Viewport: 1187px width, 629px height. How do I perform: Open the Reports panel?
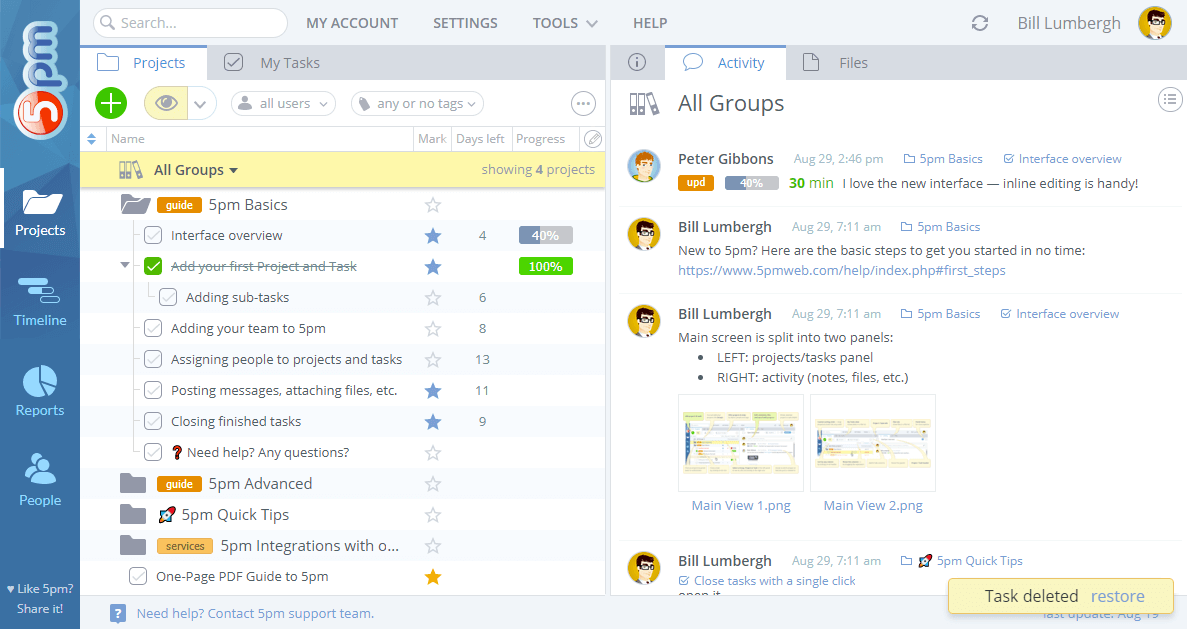[x=40, y=390]
